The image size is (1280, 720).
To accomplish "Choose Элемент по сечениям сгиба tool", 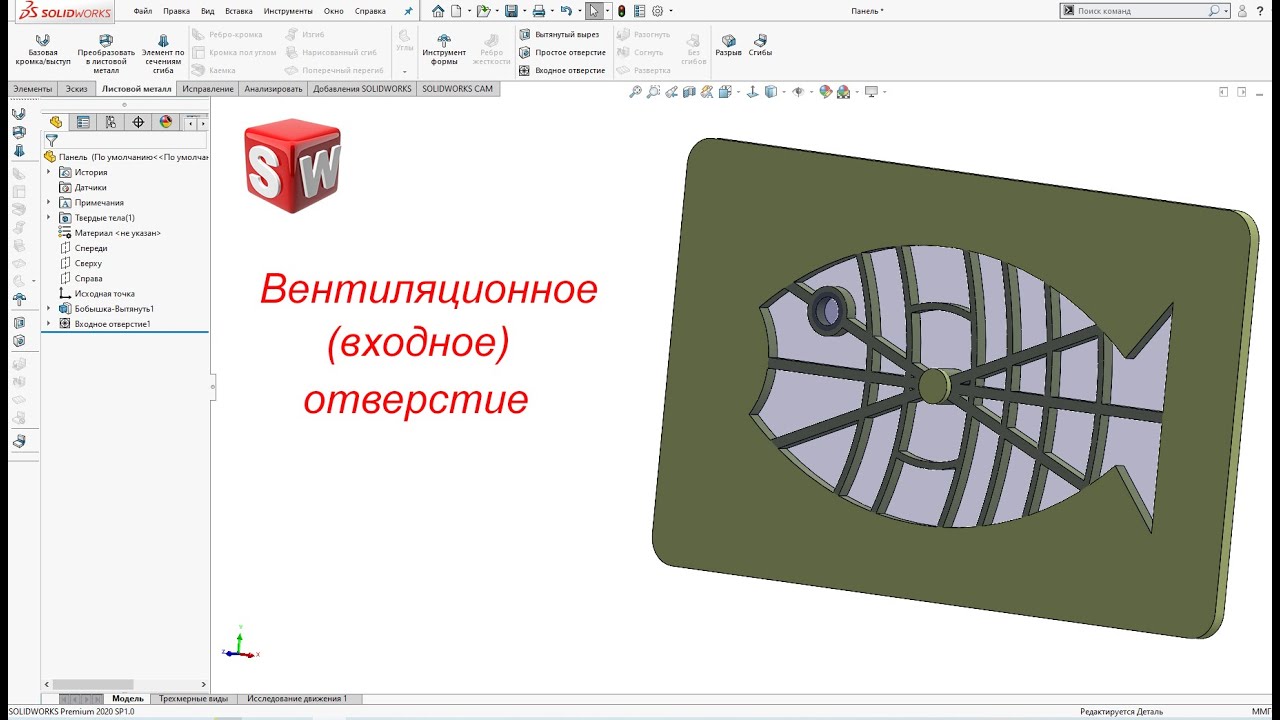I will pyautogui.click(x=163, y=54).
